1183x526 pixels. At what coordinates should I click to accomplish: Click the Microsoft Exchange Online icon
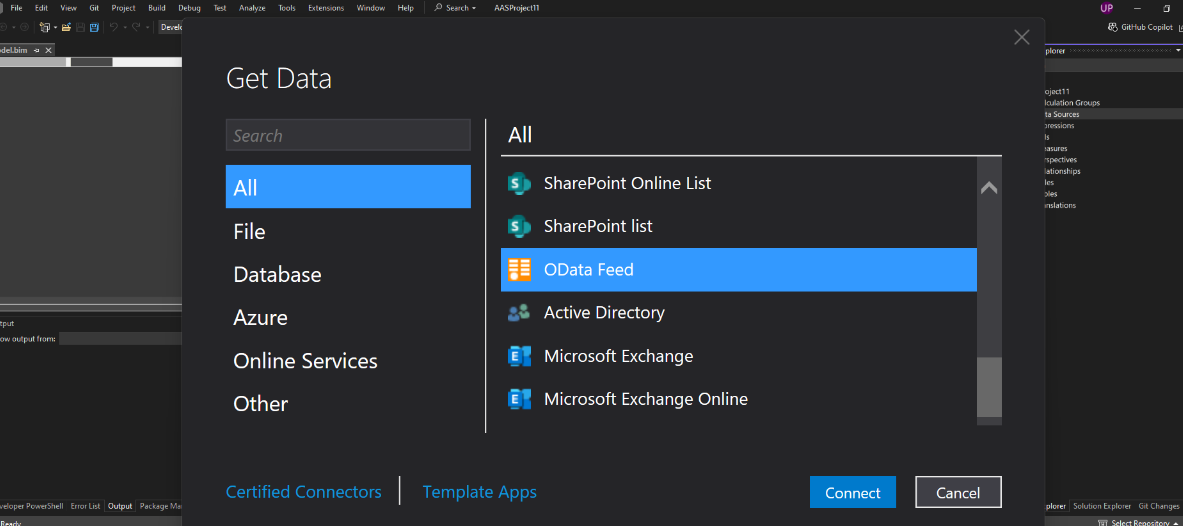tap(519, 398)
